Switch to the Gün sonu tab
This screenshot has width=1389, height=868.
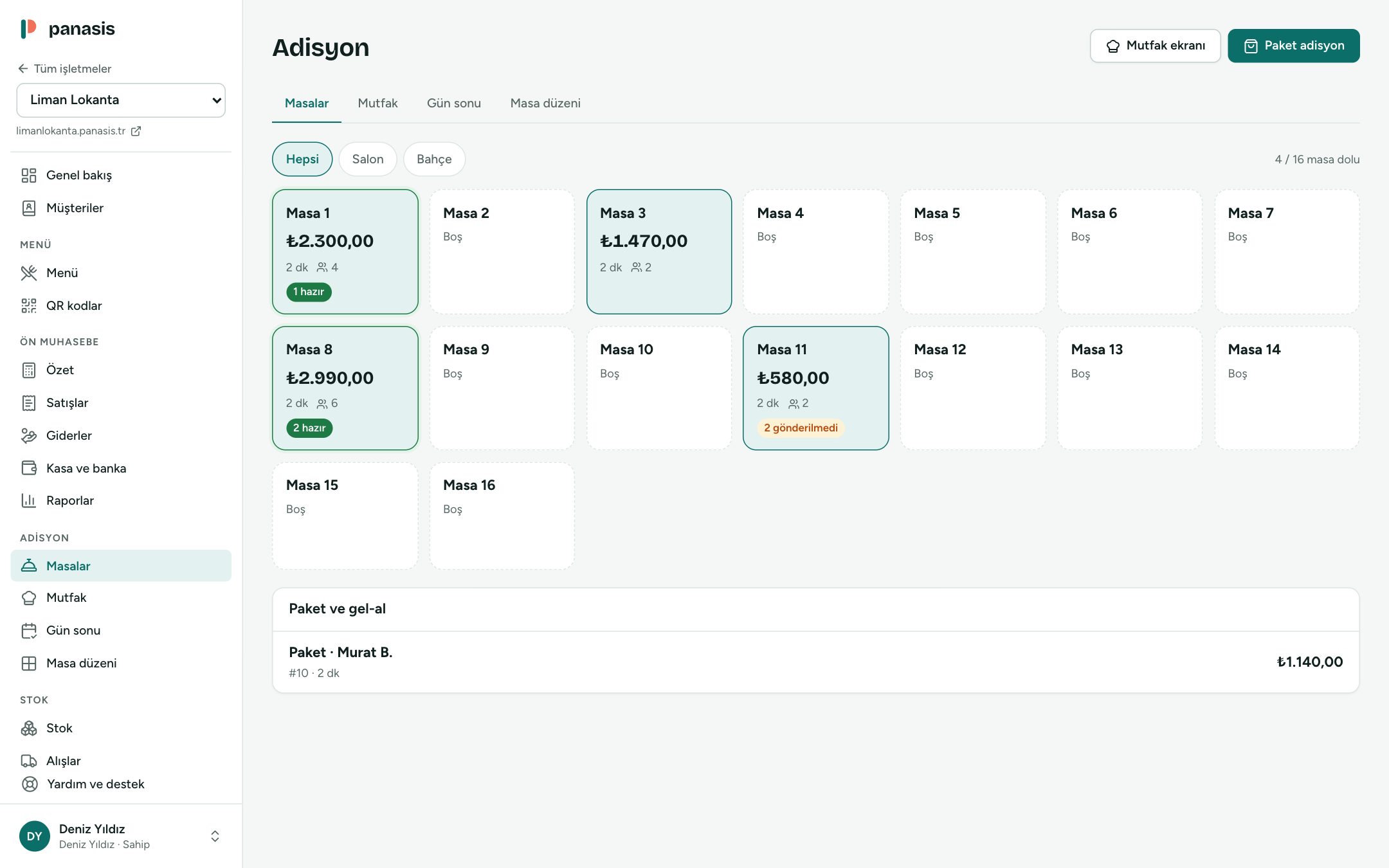pos(454,104)
